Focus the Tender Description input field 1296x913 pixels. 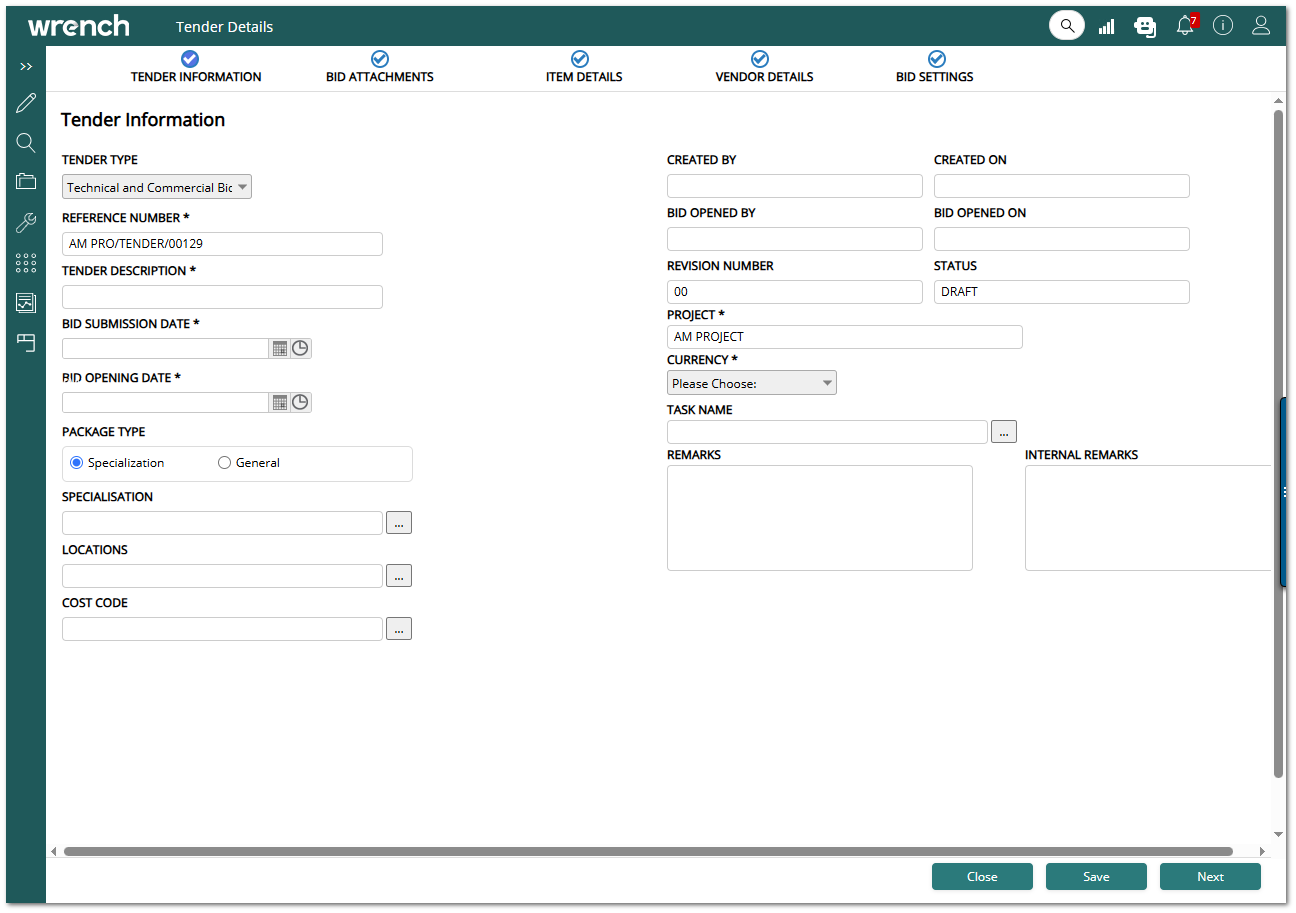(222, 297)
